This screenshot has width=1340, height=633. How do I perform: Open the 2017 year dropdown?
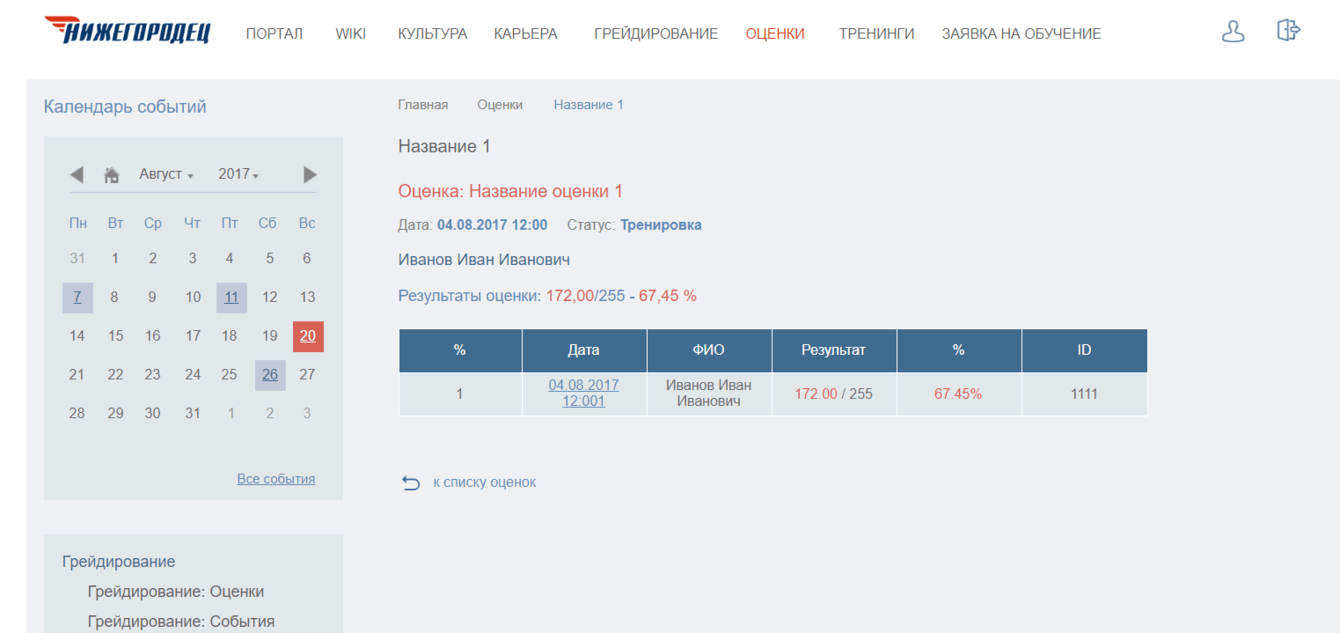(x=239, y=174)
